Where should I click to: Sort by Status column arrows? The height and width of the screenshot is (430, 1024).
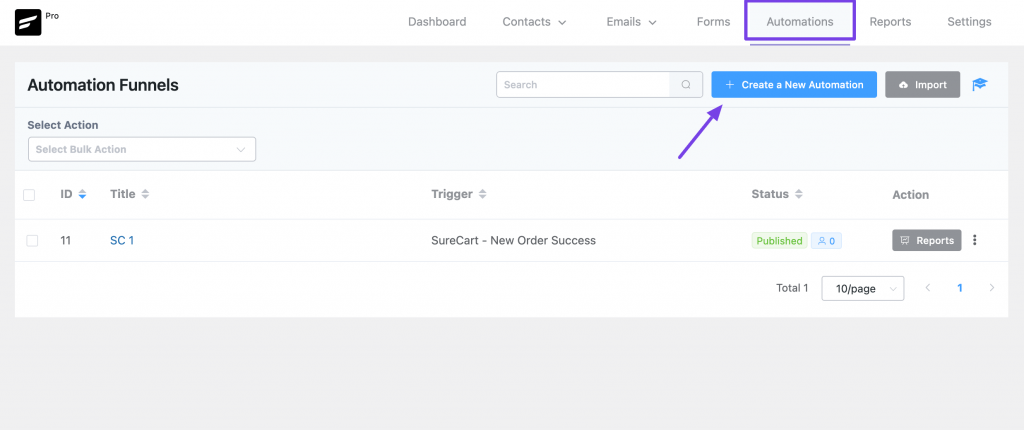[799, 194]
